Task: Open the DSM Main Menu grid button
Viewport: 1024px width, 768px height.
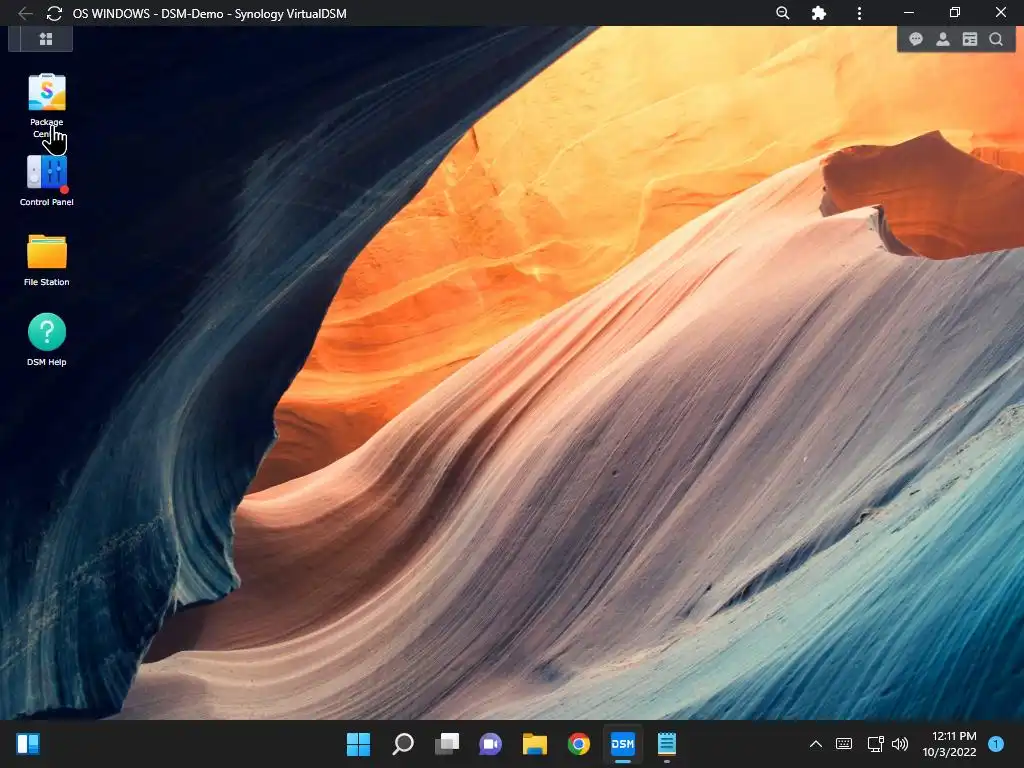Action: click(46, 39)
